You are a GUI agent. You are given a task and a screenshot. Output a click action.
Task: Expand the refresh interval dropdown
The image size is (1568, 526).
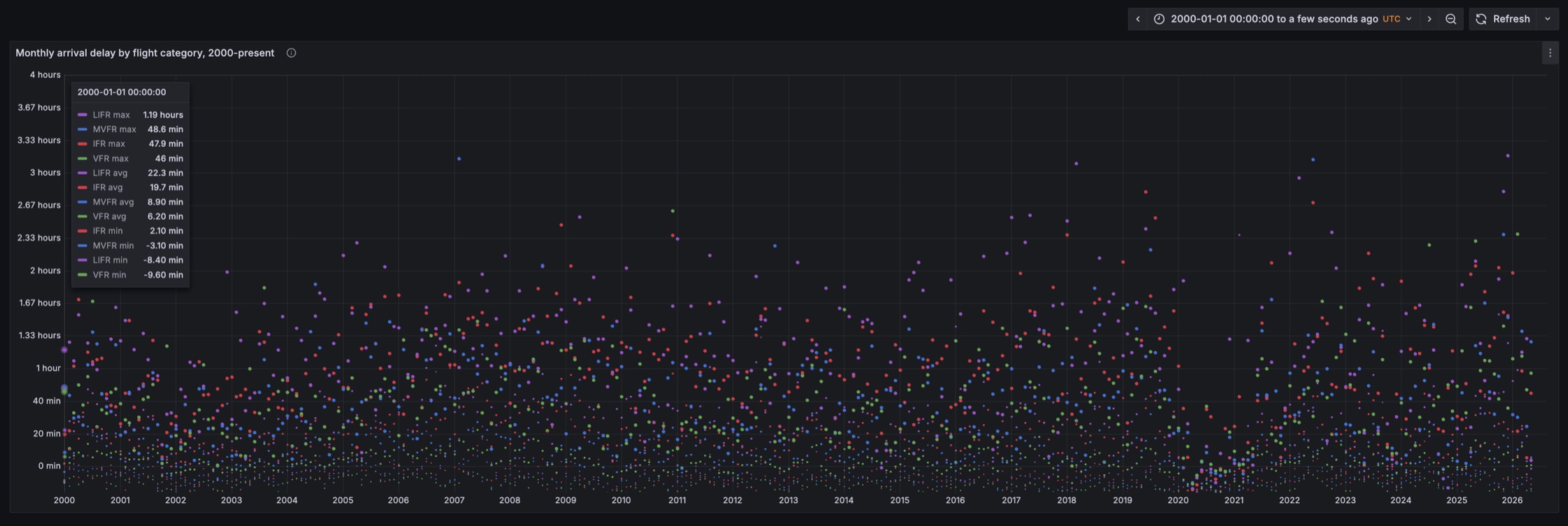tap(1548, 19)
